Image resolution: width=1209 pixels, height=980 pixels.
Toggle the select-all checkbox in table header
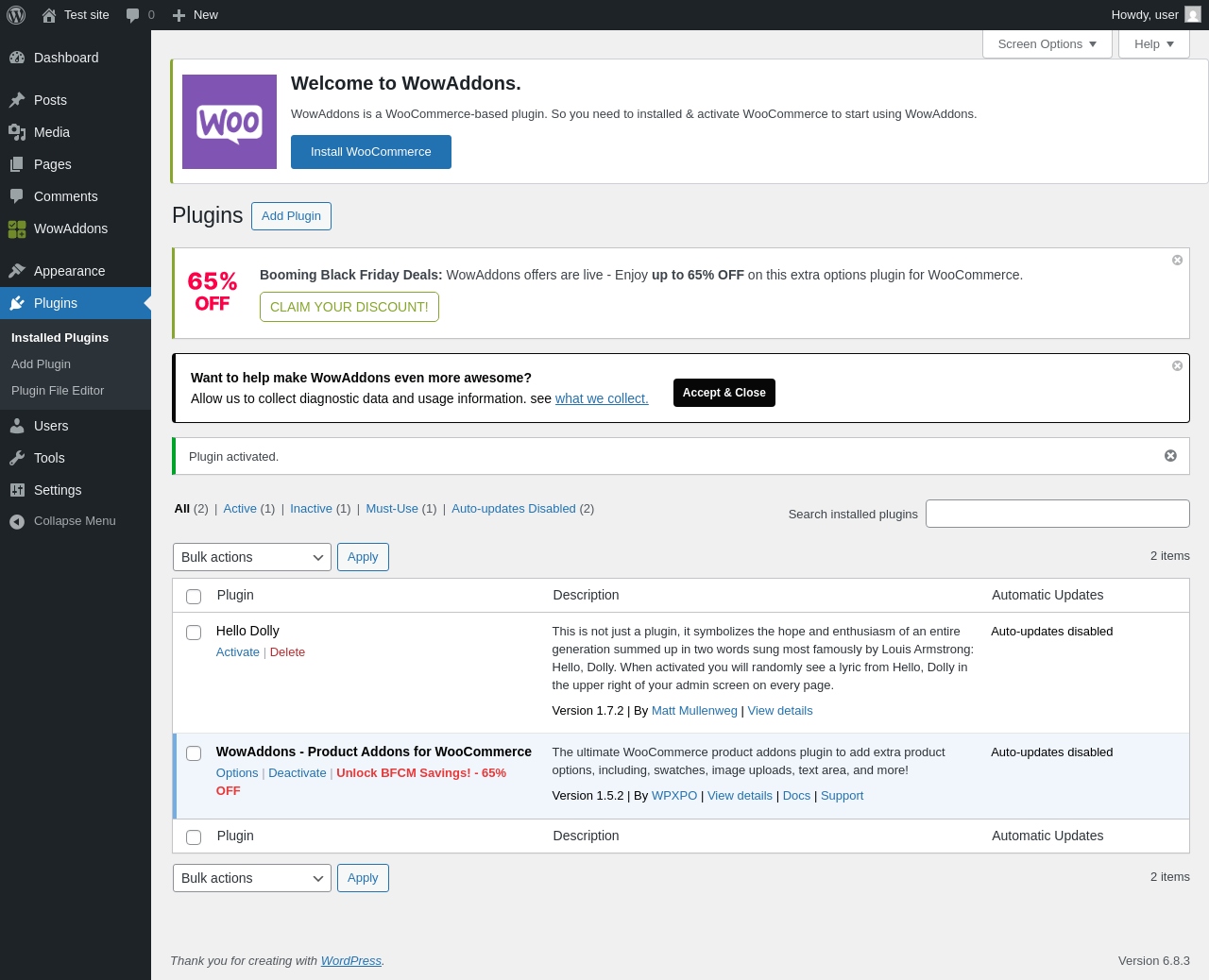click(x=194, y=597)
